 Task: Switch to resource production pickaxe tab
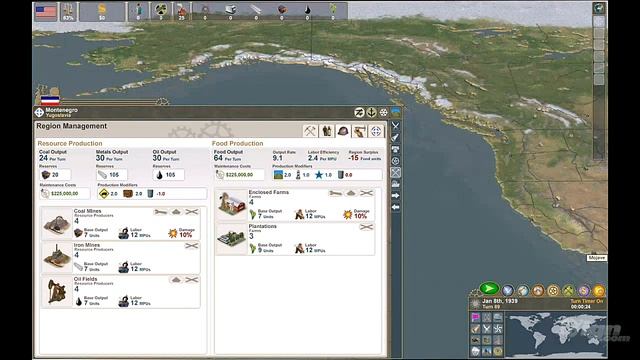[310, 131]
